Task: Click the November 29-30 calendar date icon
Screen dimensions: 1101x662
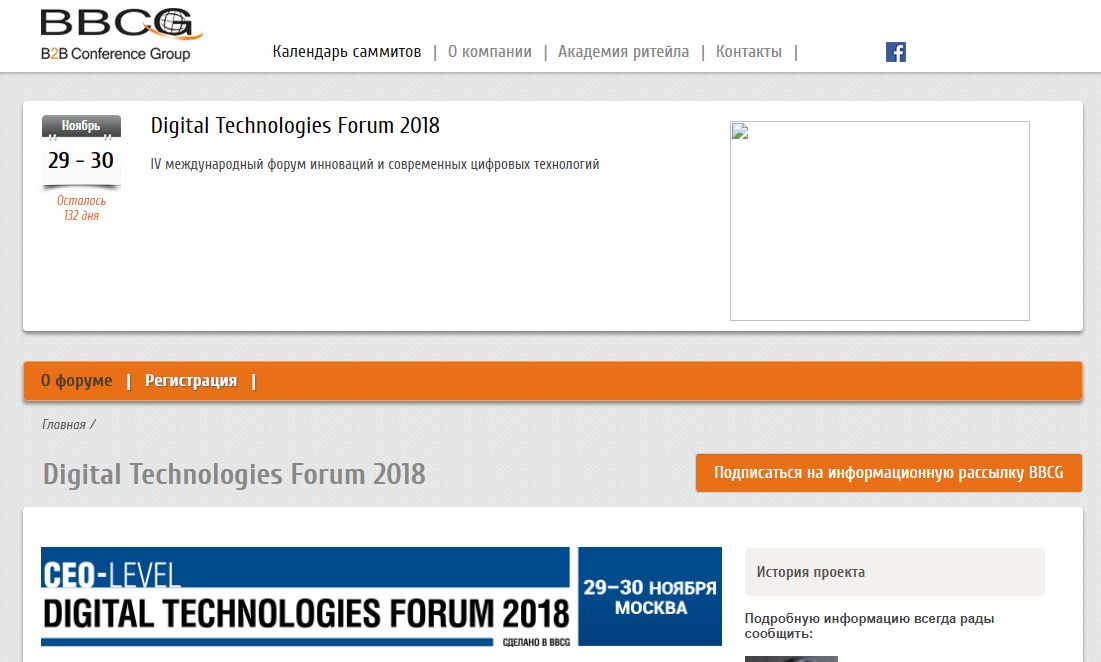Action: 81,151
